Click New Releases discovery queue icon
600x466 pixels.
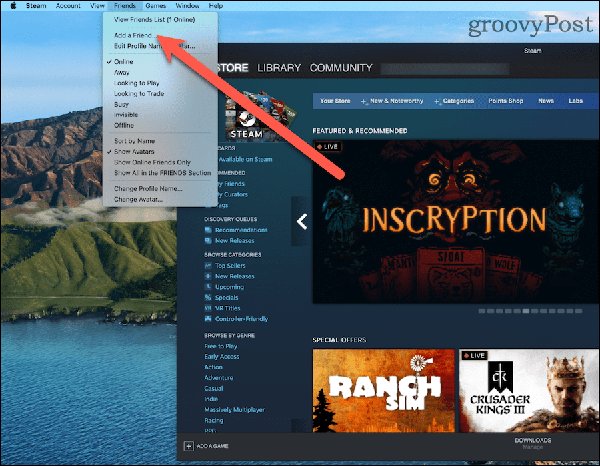point(208,241)
